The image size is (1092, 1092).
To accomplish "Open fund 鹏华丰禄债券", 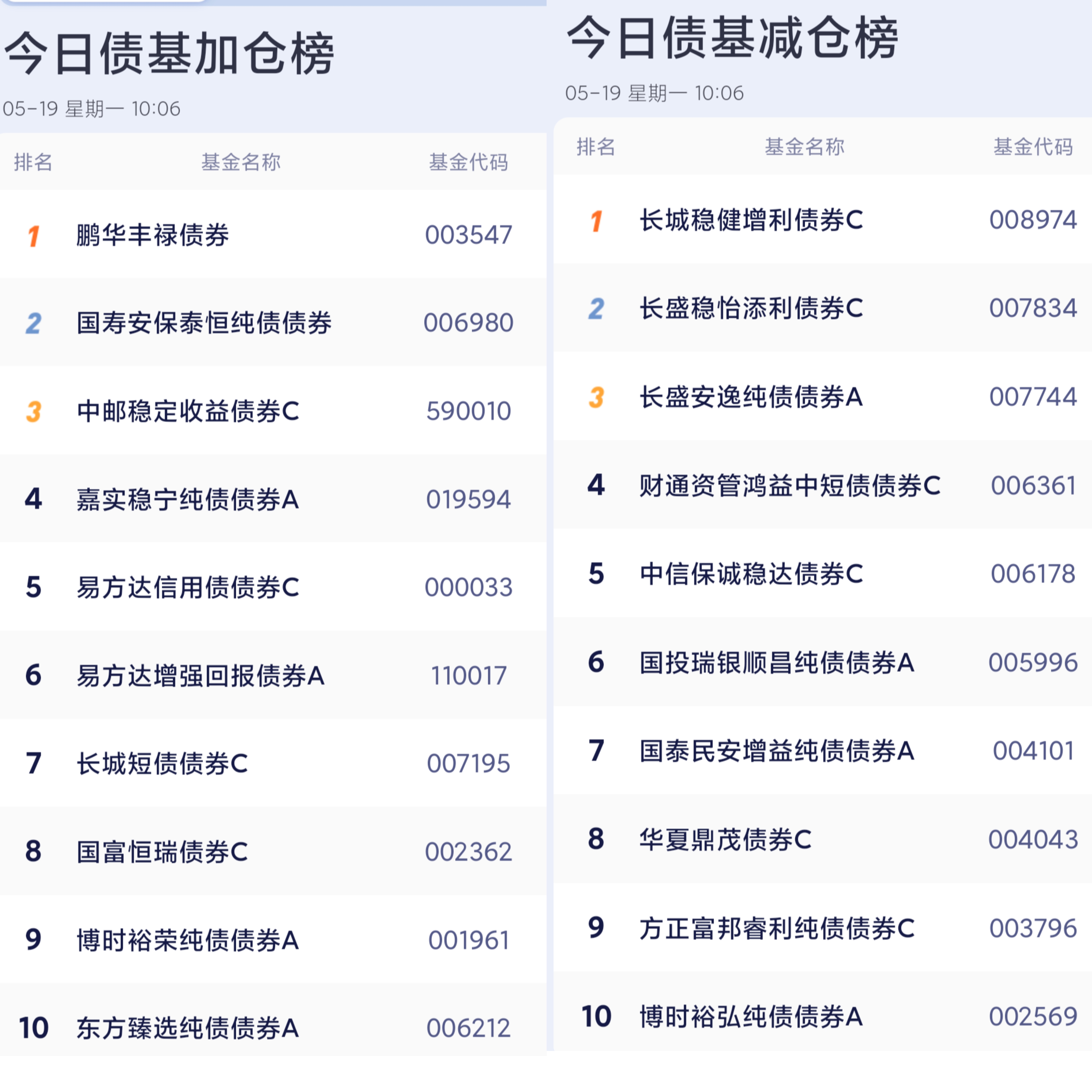I will [152, 235].
